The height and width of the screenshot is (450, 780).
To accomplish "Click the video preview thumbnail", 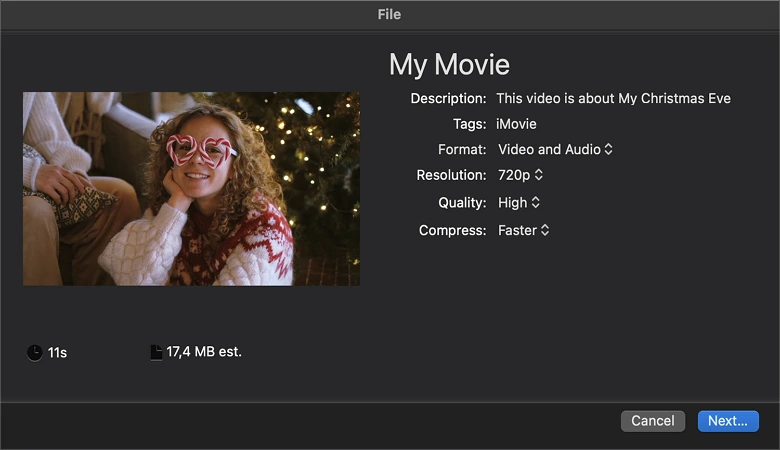I will coord(192,189).
